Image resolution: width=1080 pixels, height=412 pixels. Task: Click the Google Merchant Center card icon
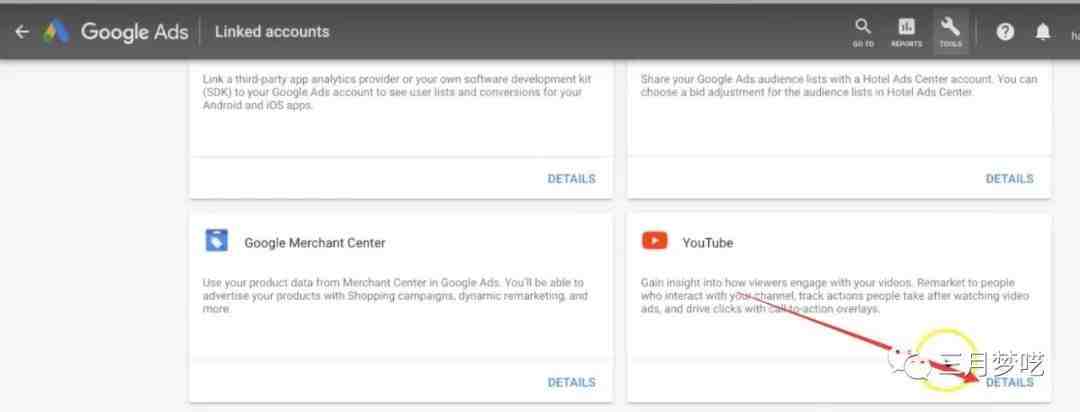coord(217,241)
